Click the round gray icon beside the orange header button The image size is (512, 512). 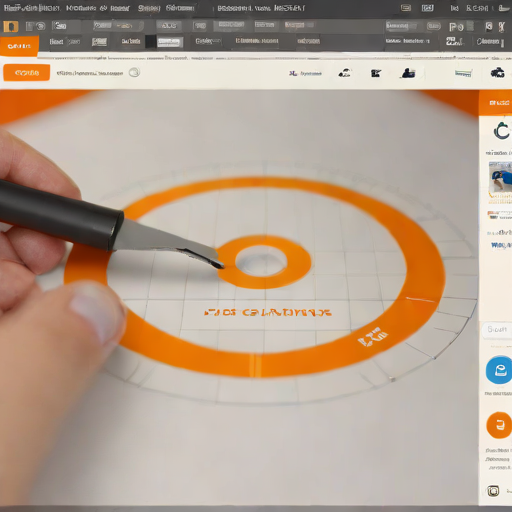[x=134, y=72]
